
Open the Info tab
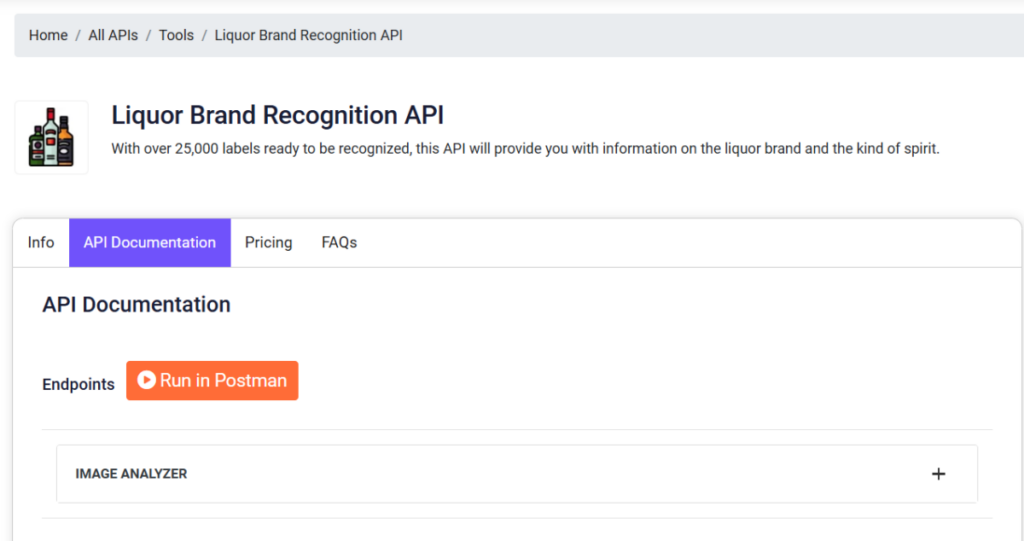coord(40,242)
